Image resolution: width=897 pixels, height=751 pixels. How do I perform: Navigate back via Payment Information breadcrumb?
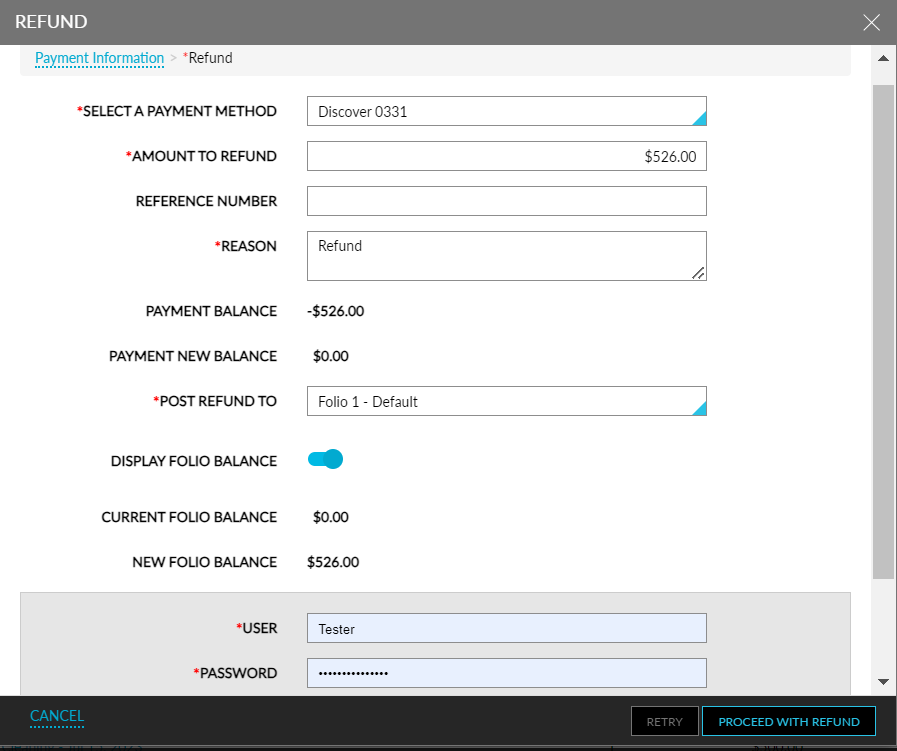99,58
